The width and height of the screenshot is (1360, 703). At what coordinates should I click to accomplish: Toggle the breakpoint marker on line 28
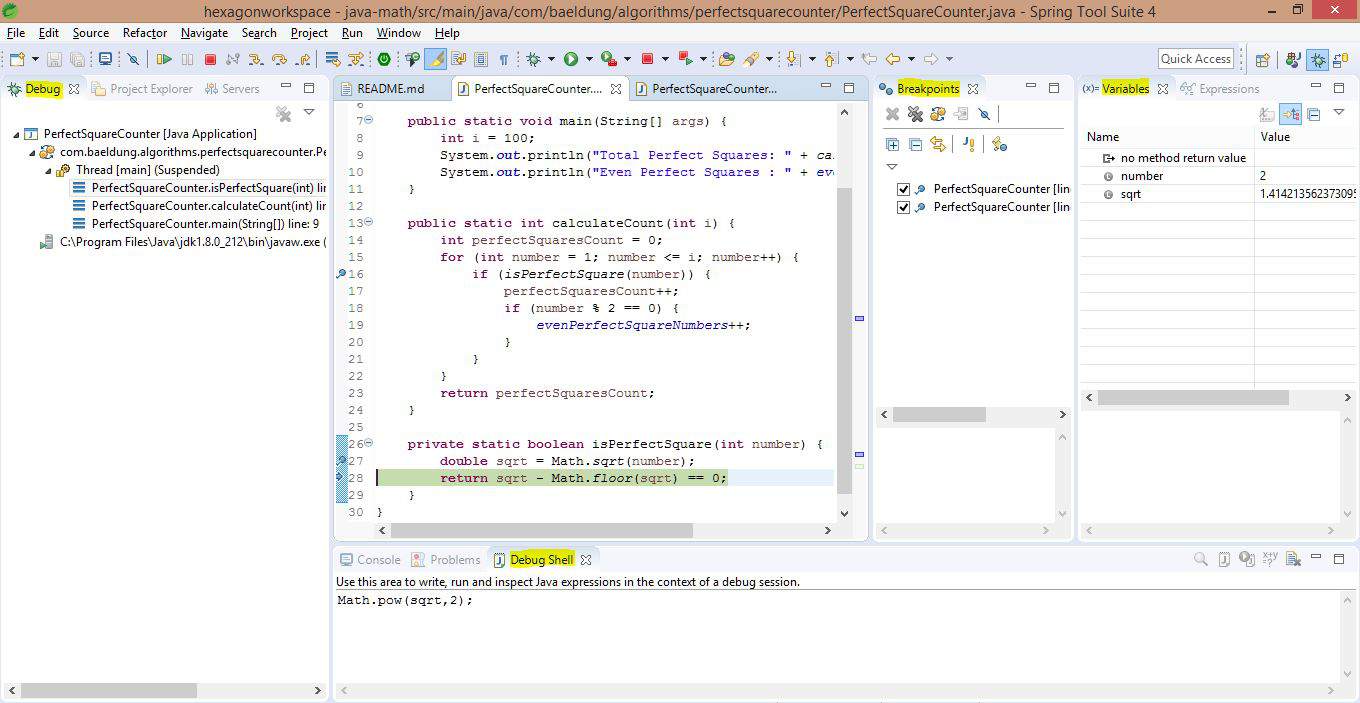[x=342, y=478]
